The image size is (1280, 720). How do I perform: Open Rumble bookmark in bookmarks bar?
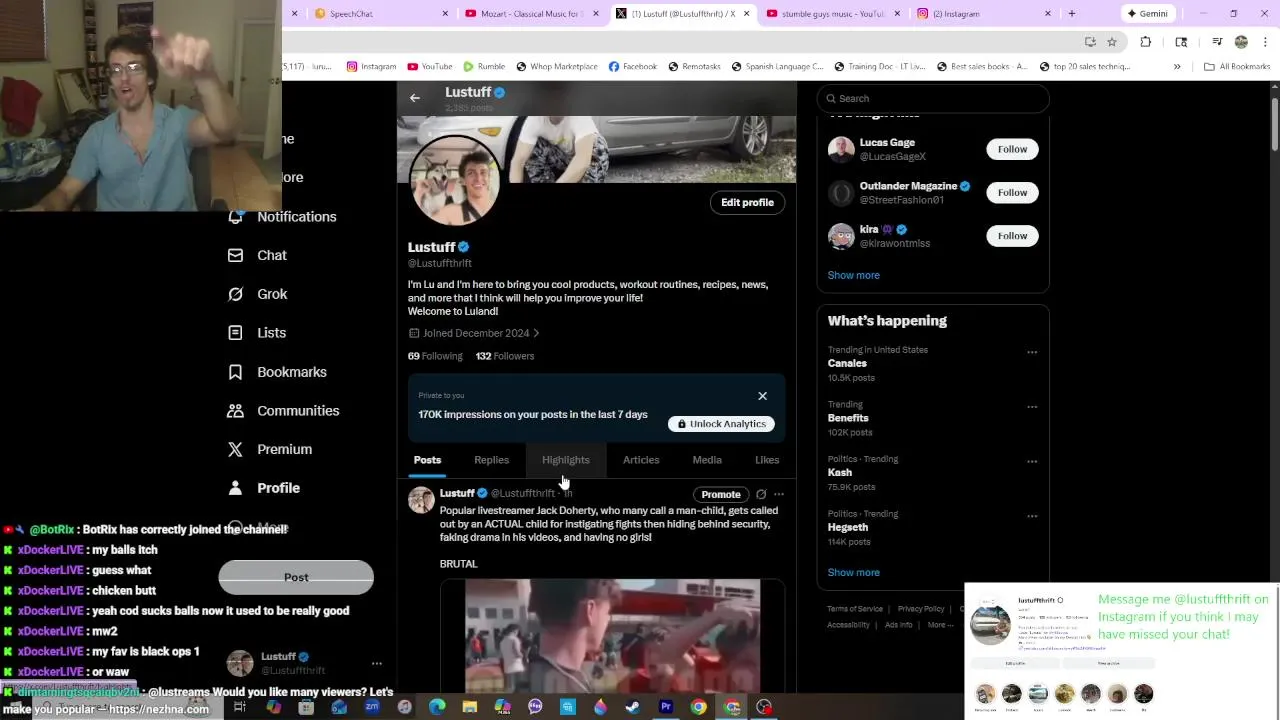coord(484,67)
